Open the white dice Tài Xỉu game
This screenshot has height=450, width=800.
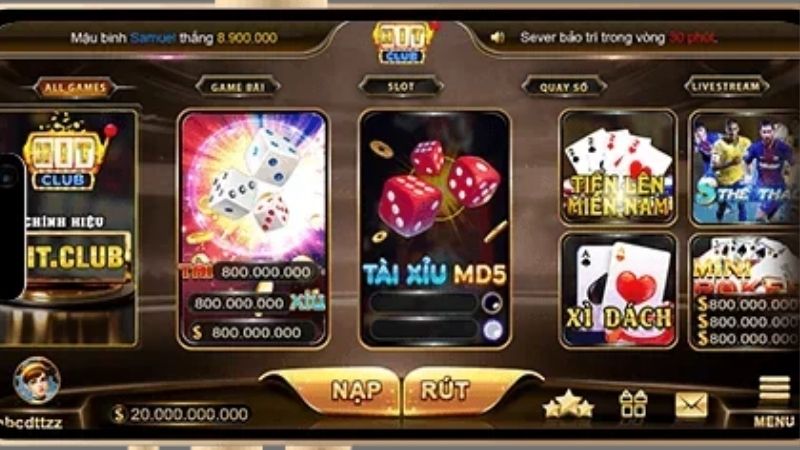[253, 229]
